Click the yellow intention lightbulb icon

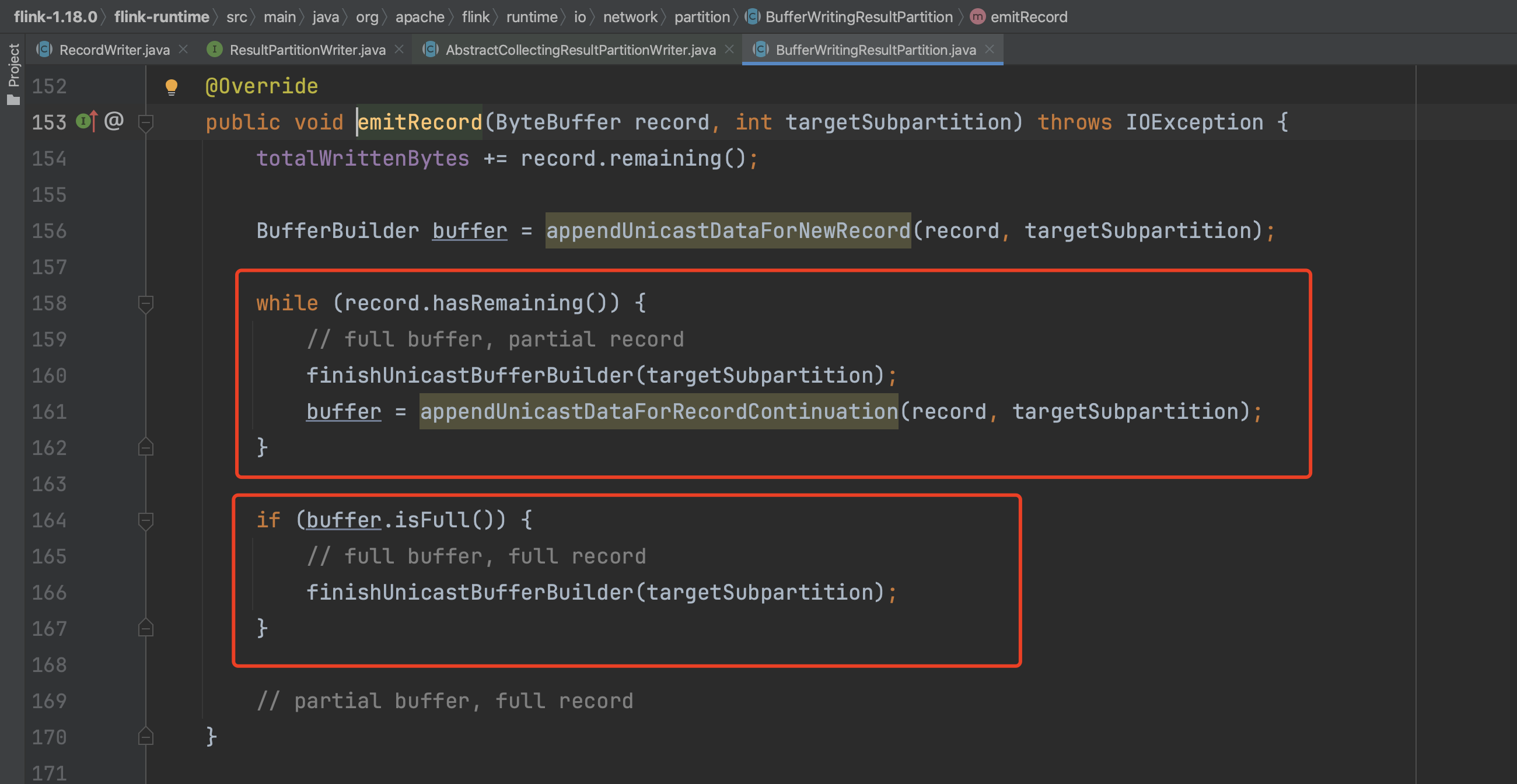[x=172, y=87]
